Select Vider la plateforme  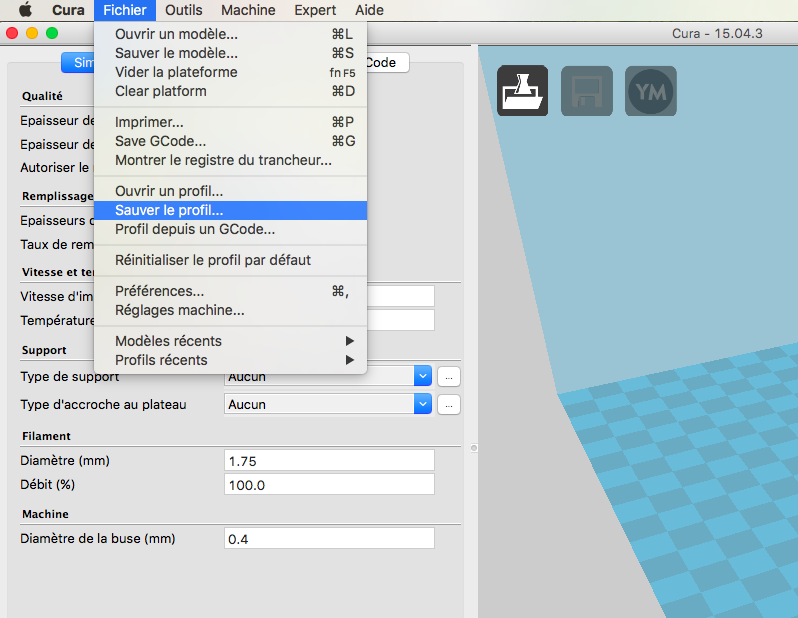231,72
